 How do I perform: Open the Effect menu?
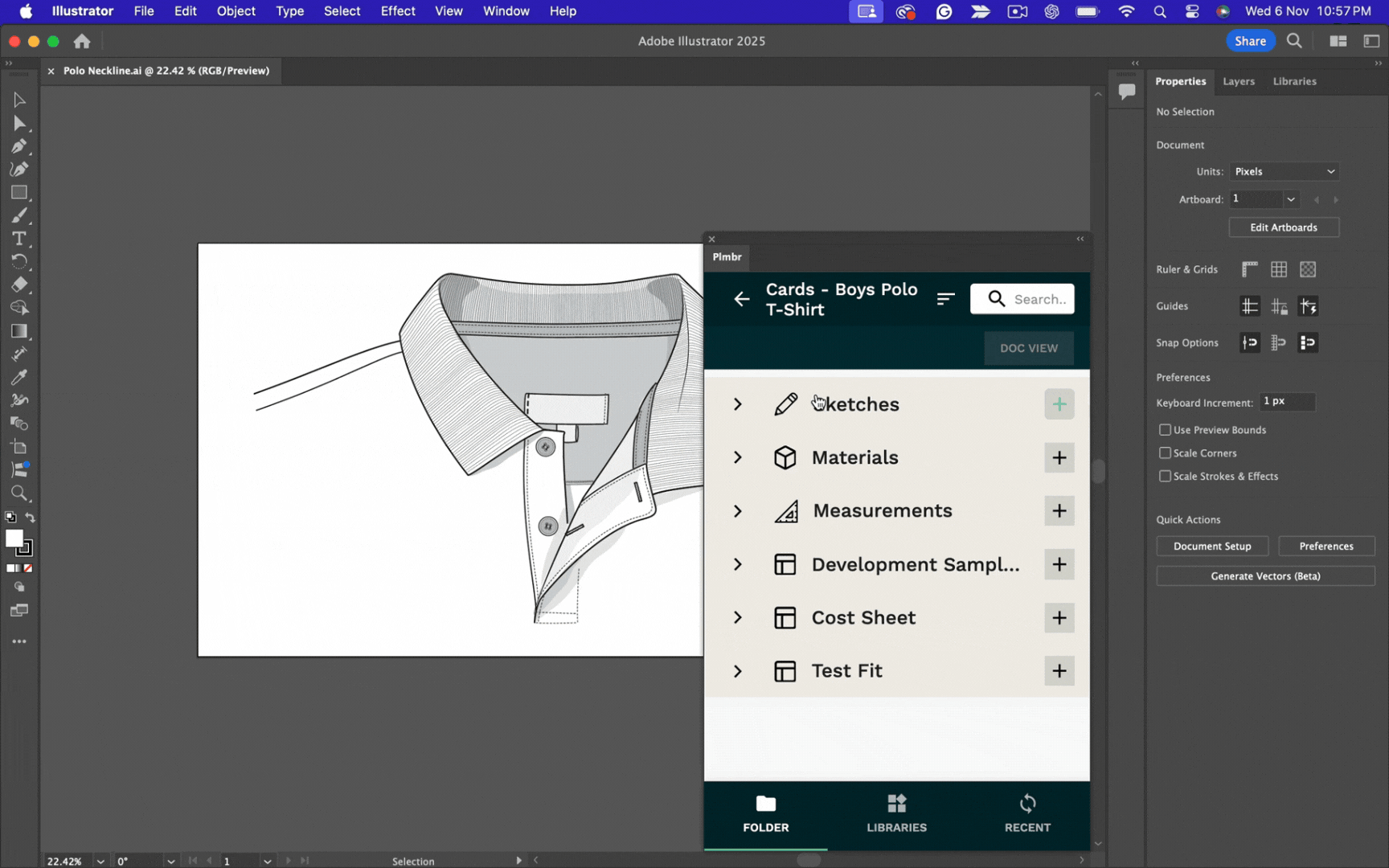click(x=398, y=11)
